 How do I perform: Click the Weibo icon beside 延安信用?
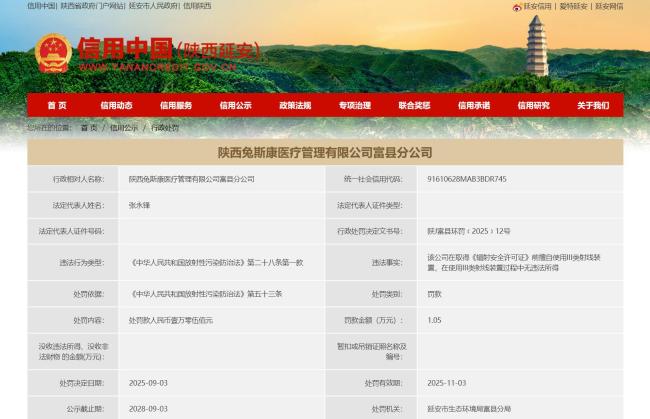[517, 7]
